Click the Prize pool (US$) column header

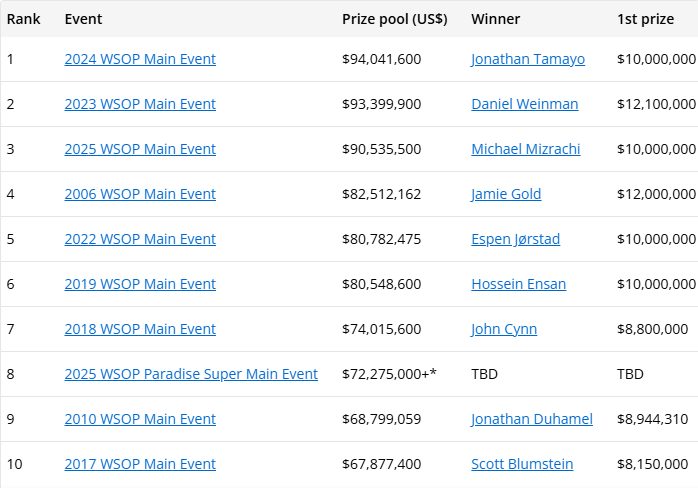click(394, 19)
